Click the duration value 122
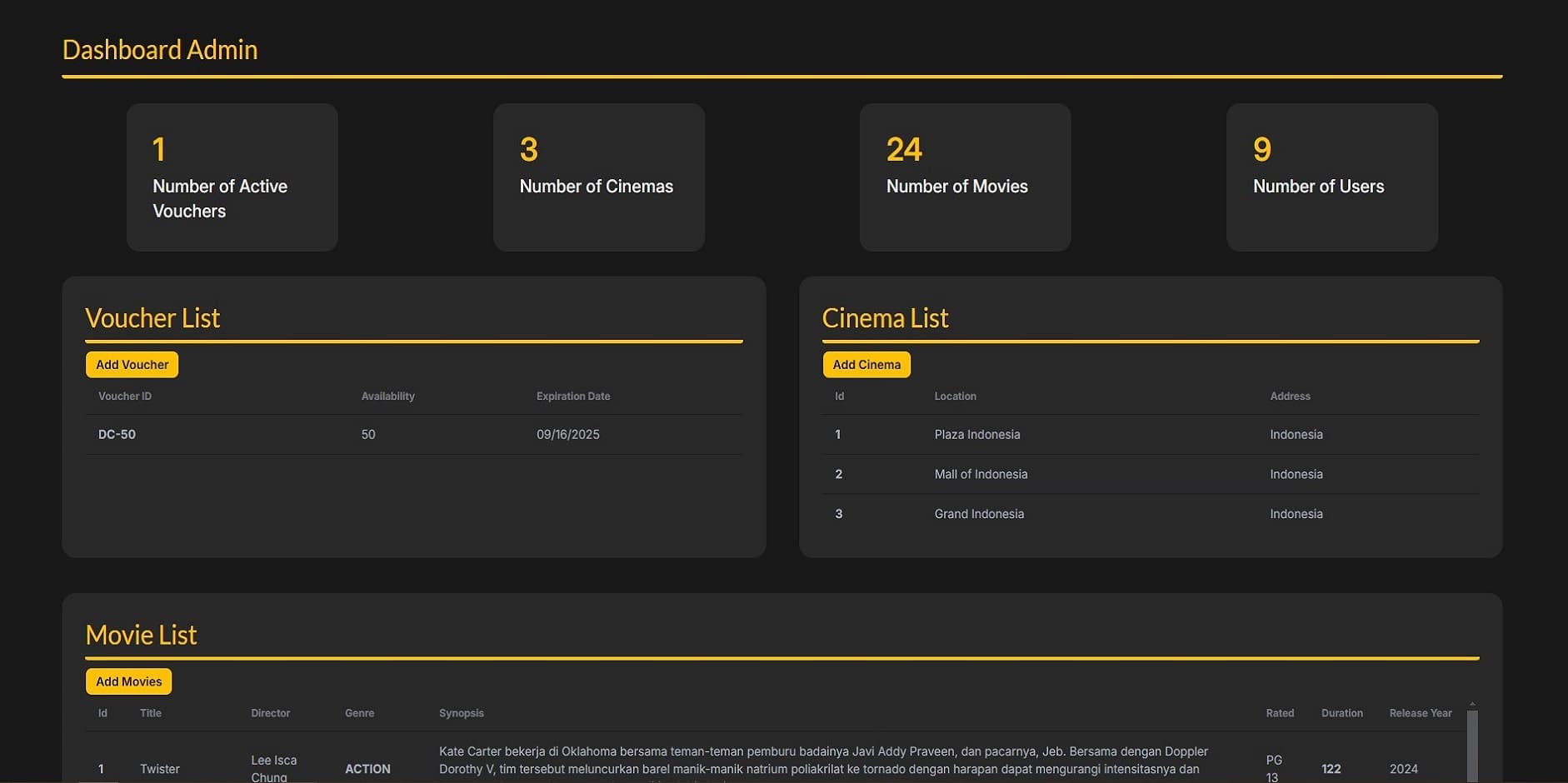This screenshot has width=1568, height=783. tap(1331, 769)
